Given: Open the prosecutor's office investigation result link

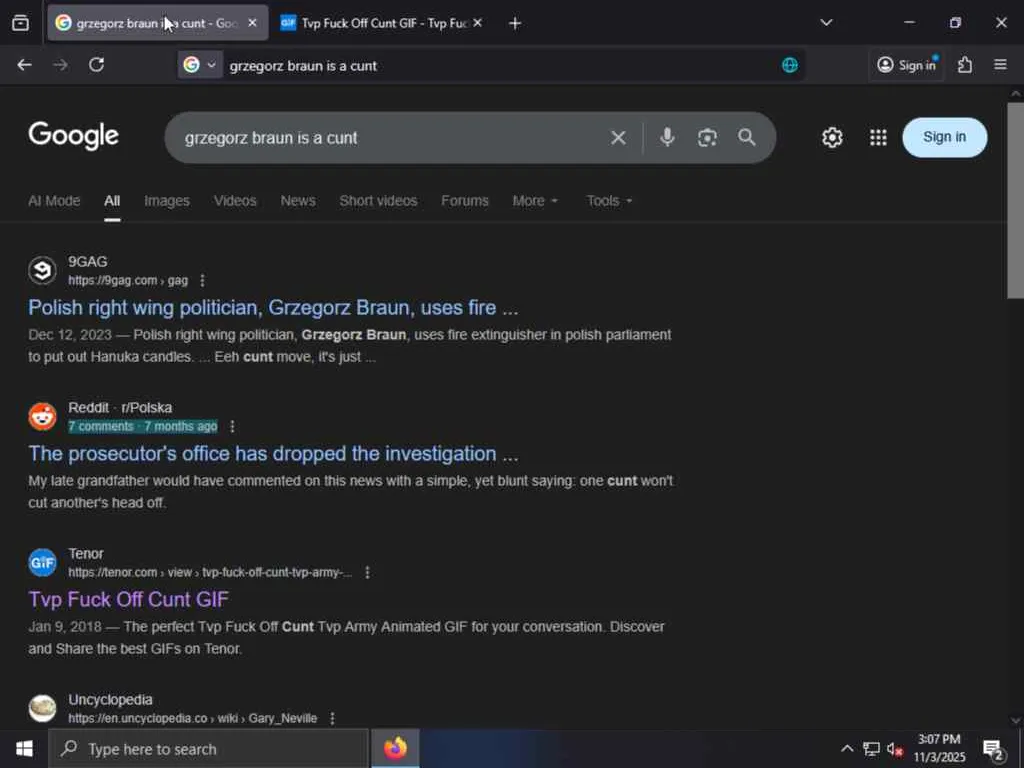Looking at the screenshot, I should pos(273,454).
